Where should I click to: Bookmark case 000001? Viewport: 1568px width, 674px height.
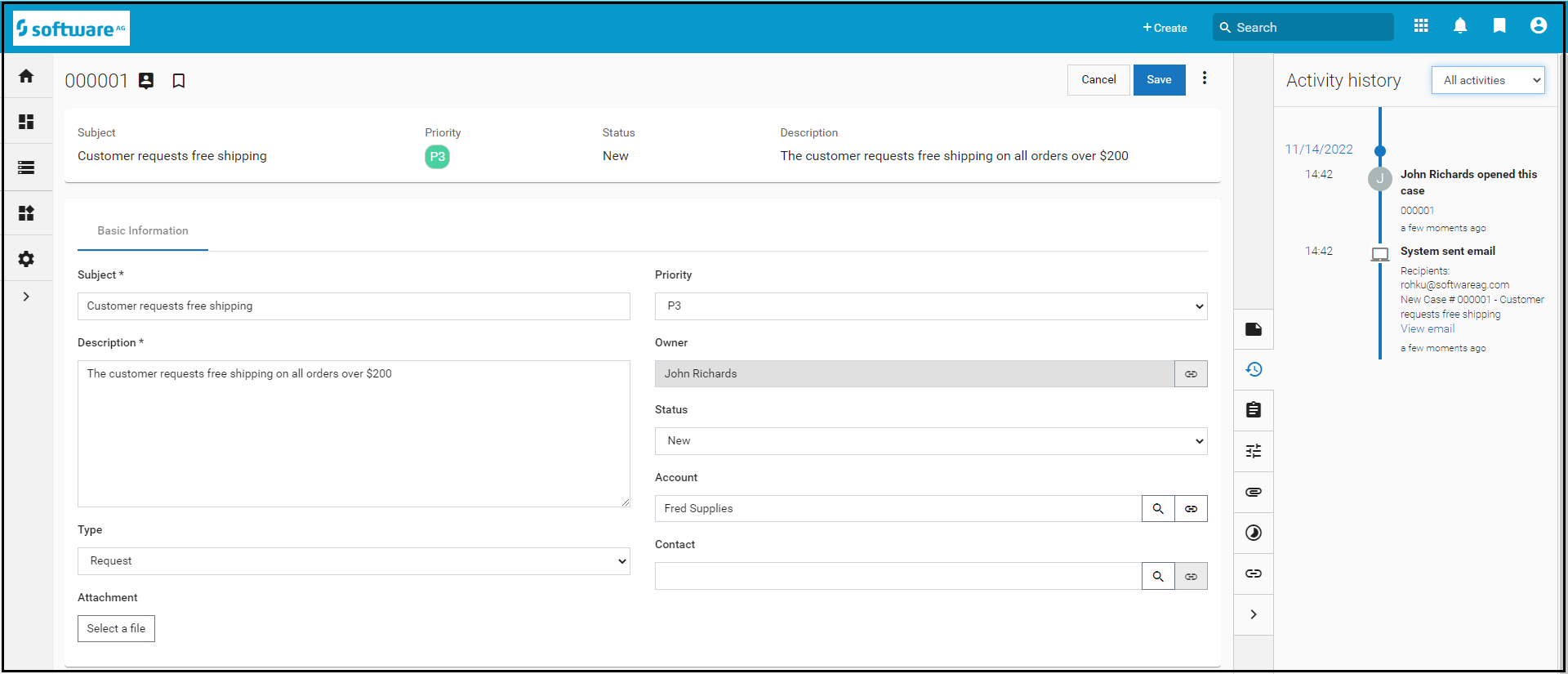[179, 81]
